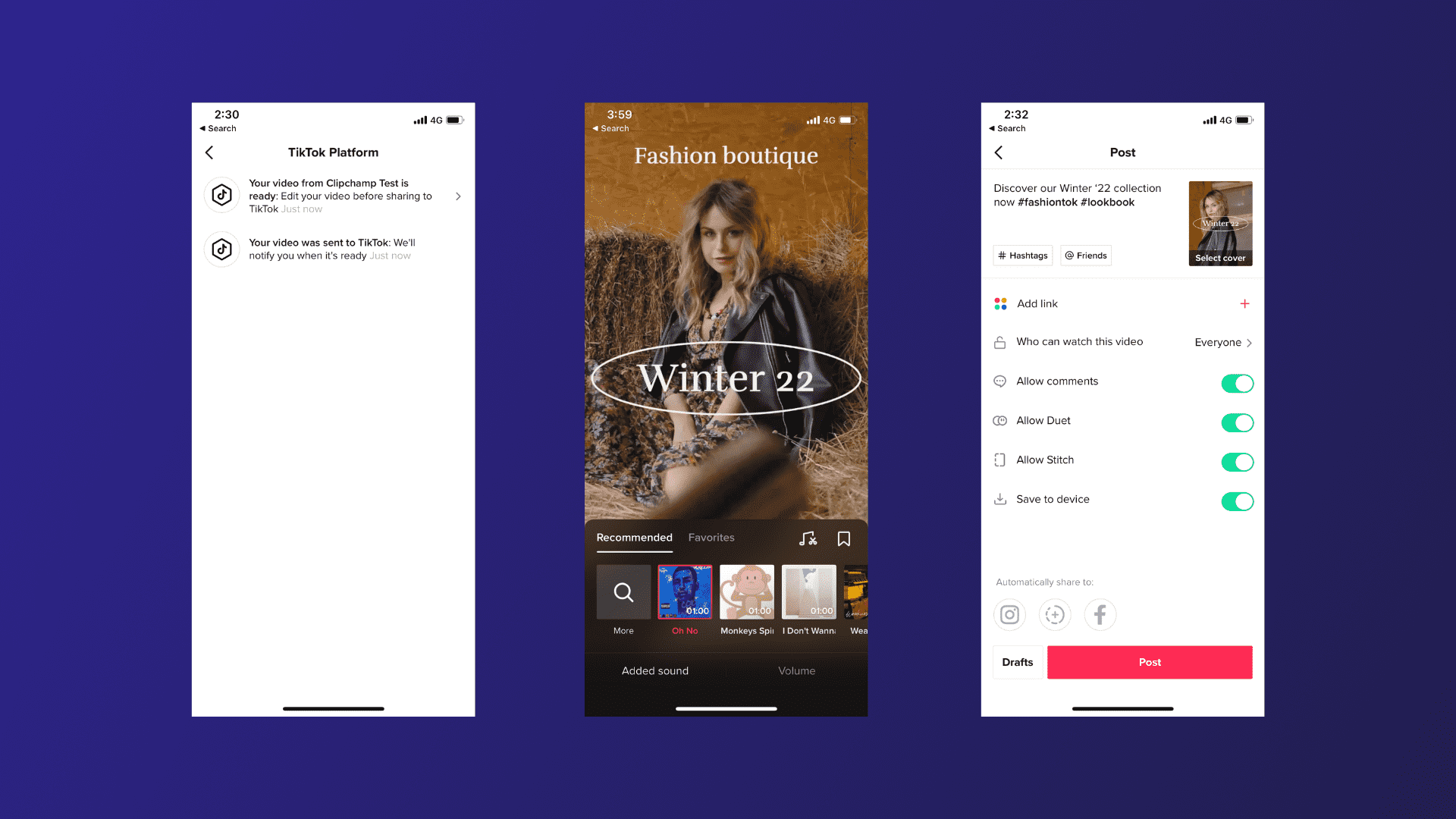Click the Post button to publish video
Viewport: 1456px width, 819px height.
tap(1149, 662)
